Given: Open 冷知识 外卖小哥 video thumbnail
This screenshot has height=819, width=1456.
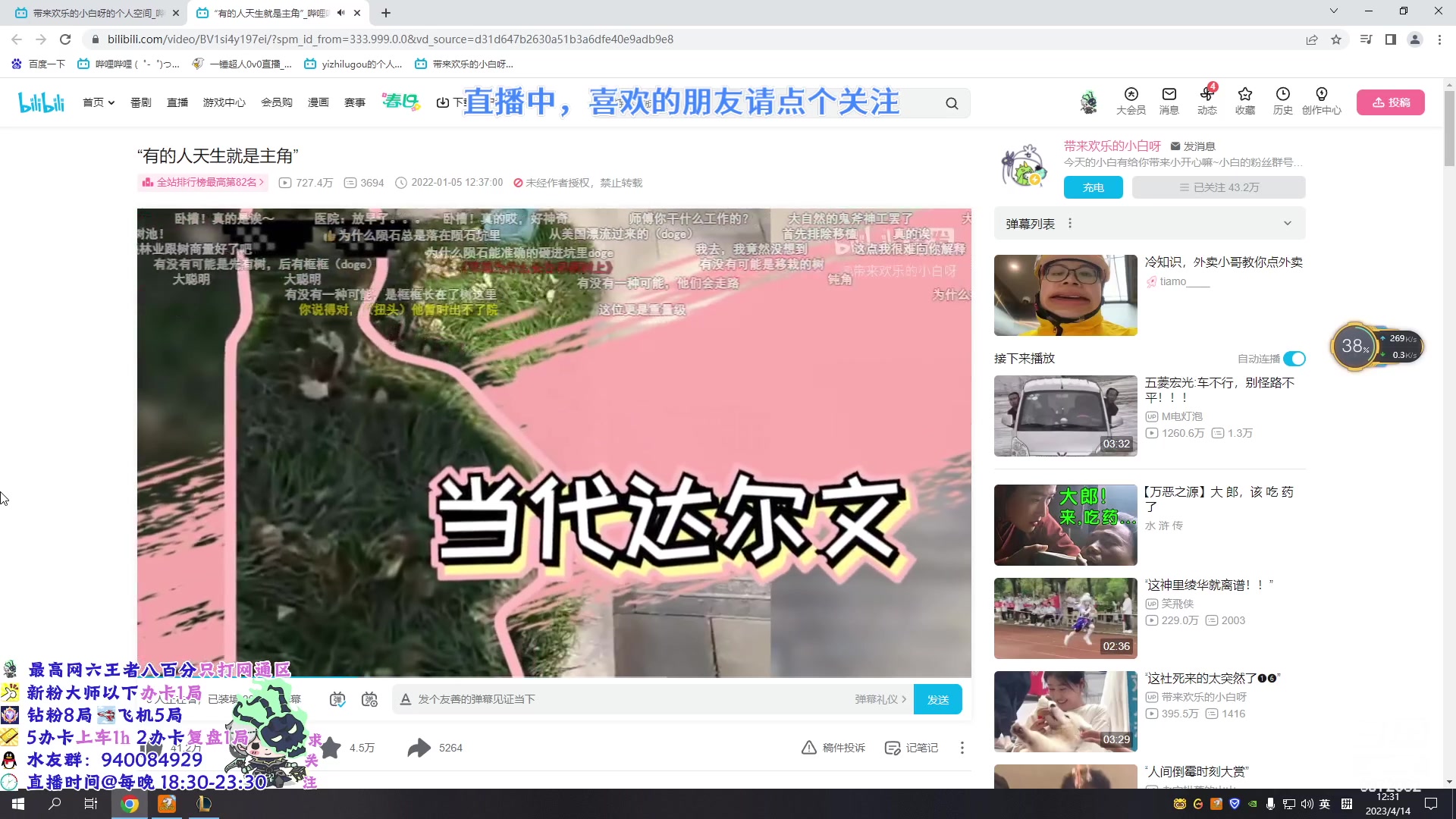Looking at the screenshot, I should click(x=1065, y=295).
